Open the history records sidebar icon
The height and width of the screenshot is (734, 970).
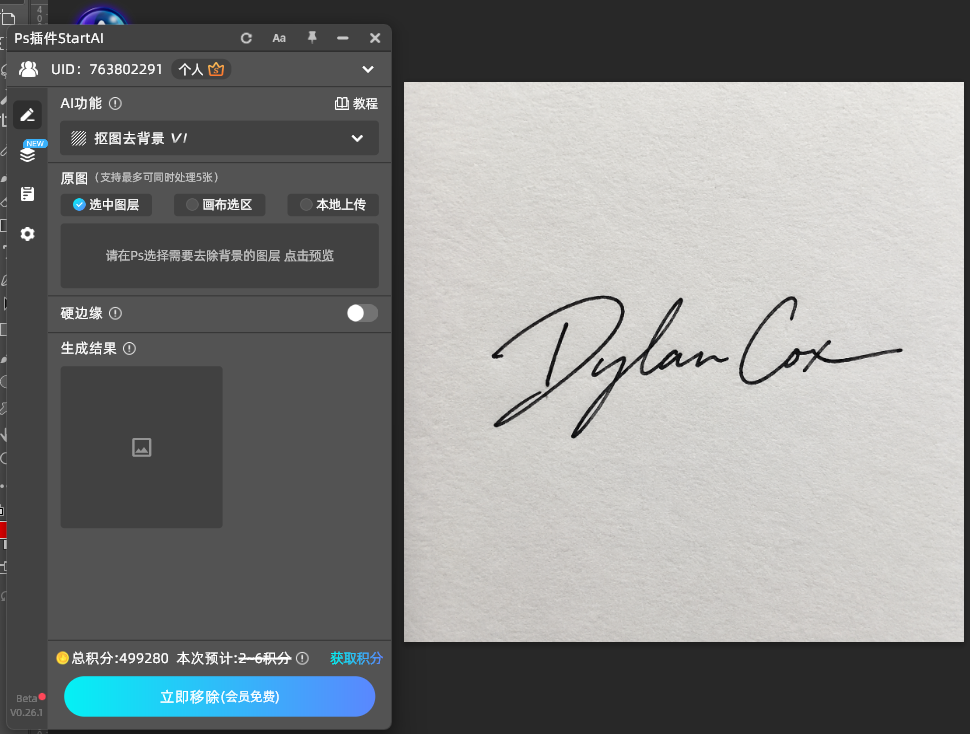[x=27, y=194]
